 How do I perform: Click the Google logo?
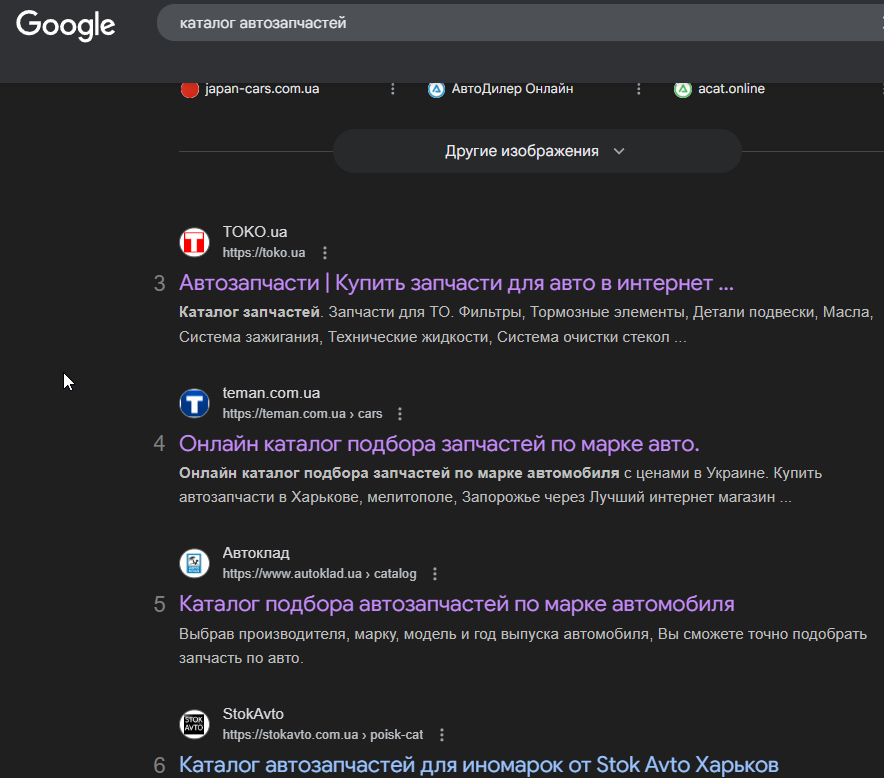click(65, 25)
